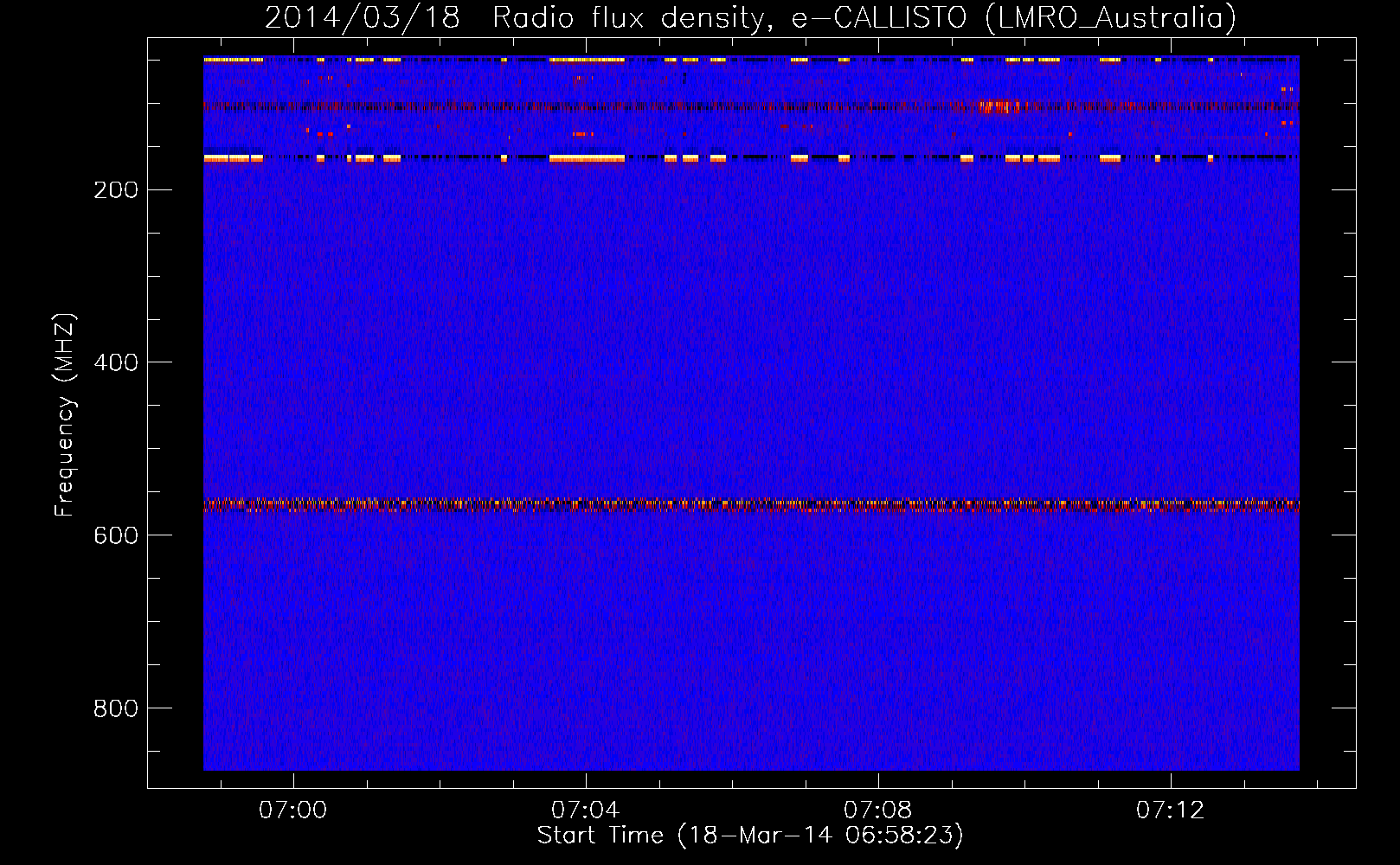Click the "07:12" time tick label
Screen dimensions: 1400x865
(1171, 810)
